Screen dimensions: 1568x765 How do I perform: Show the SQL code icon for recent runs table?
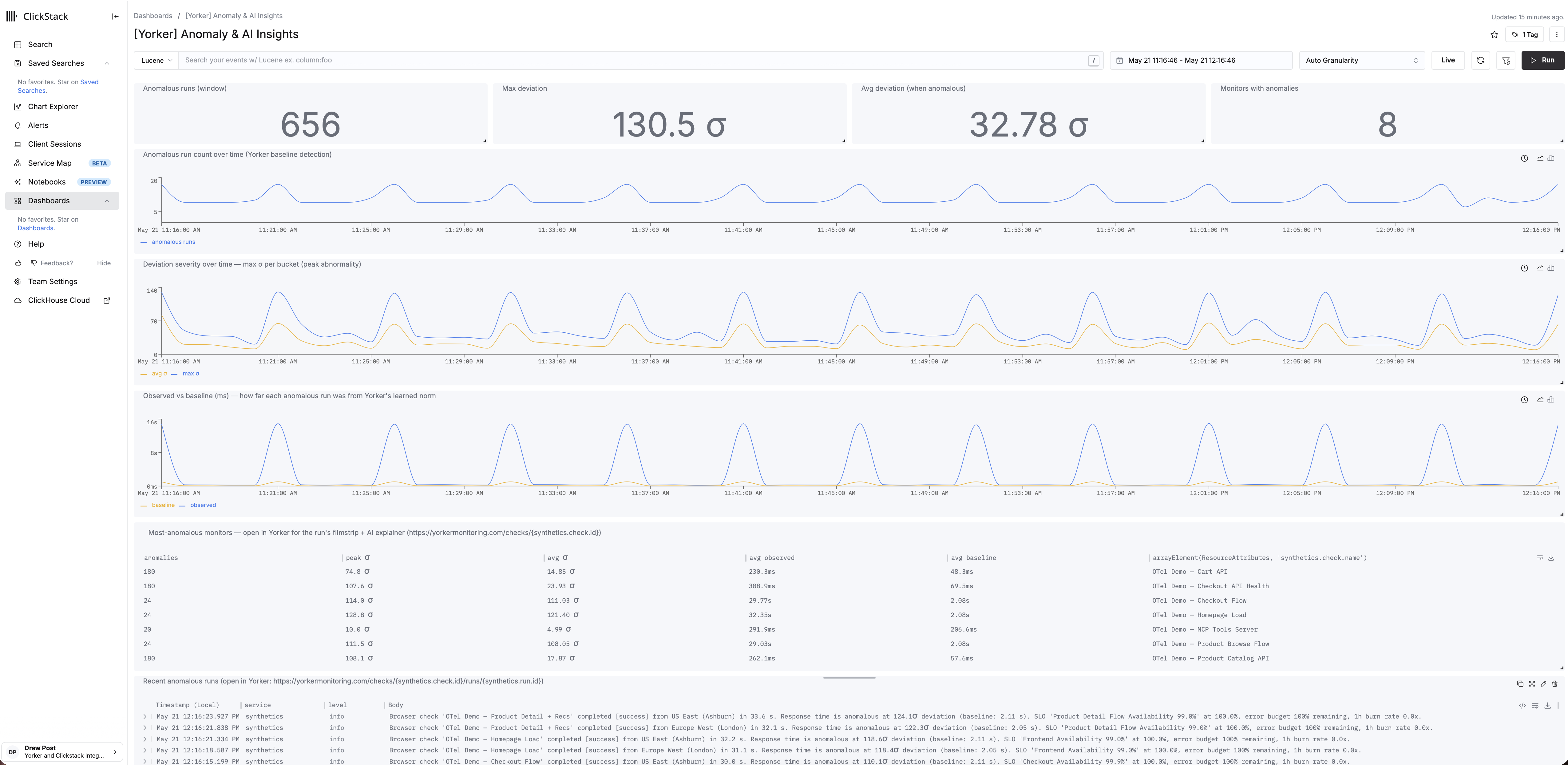[1522, 706]
